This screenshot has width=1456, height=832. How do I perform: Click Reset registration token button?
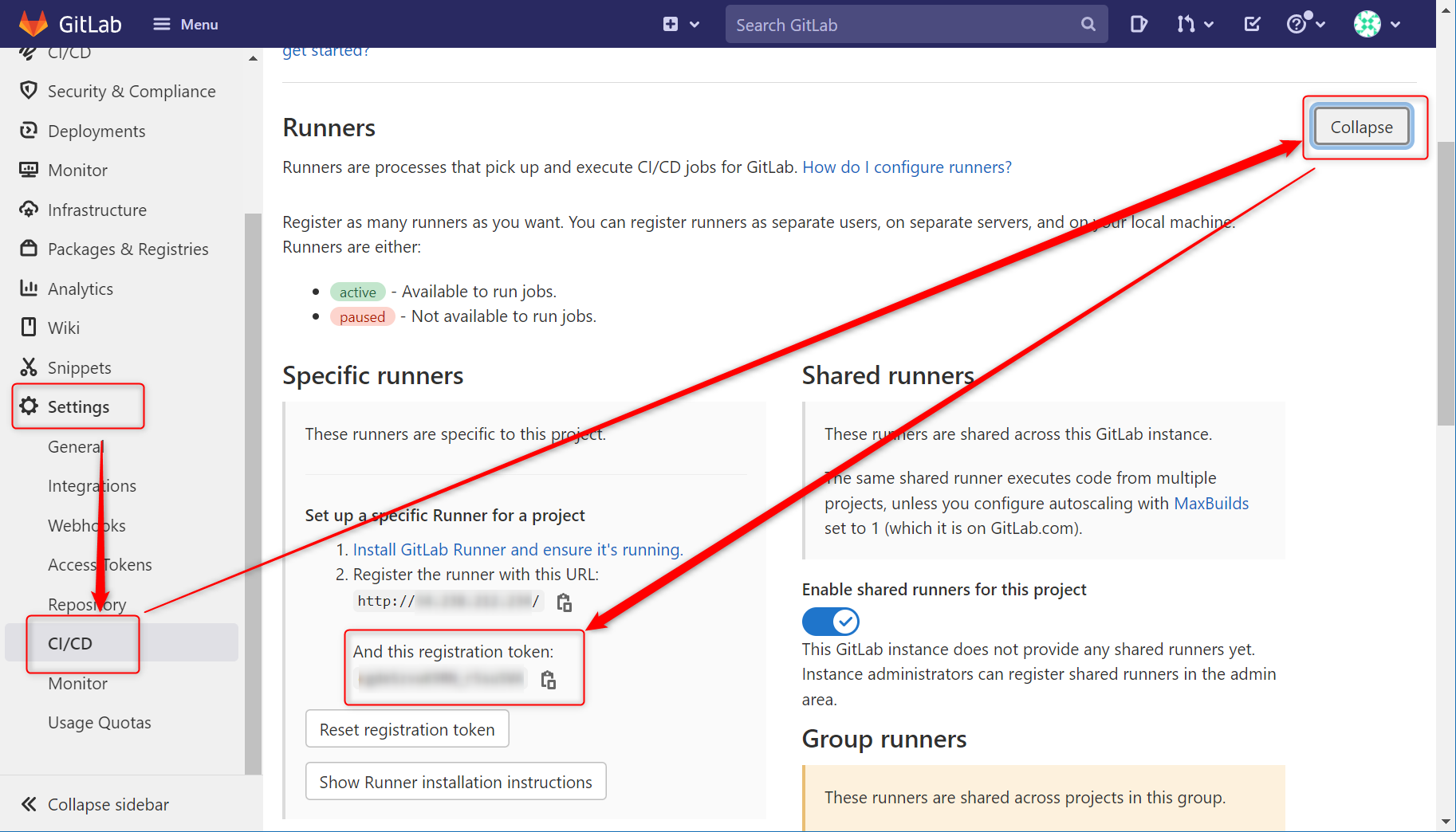tap(407, 729)
